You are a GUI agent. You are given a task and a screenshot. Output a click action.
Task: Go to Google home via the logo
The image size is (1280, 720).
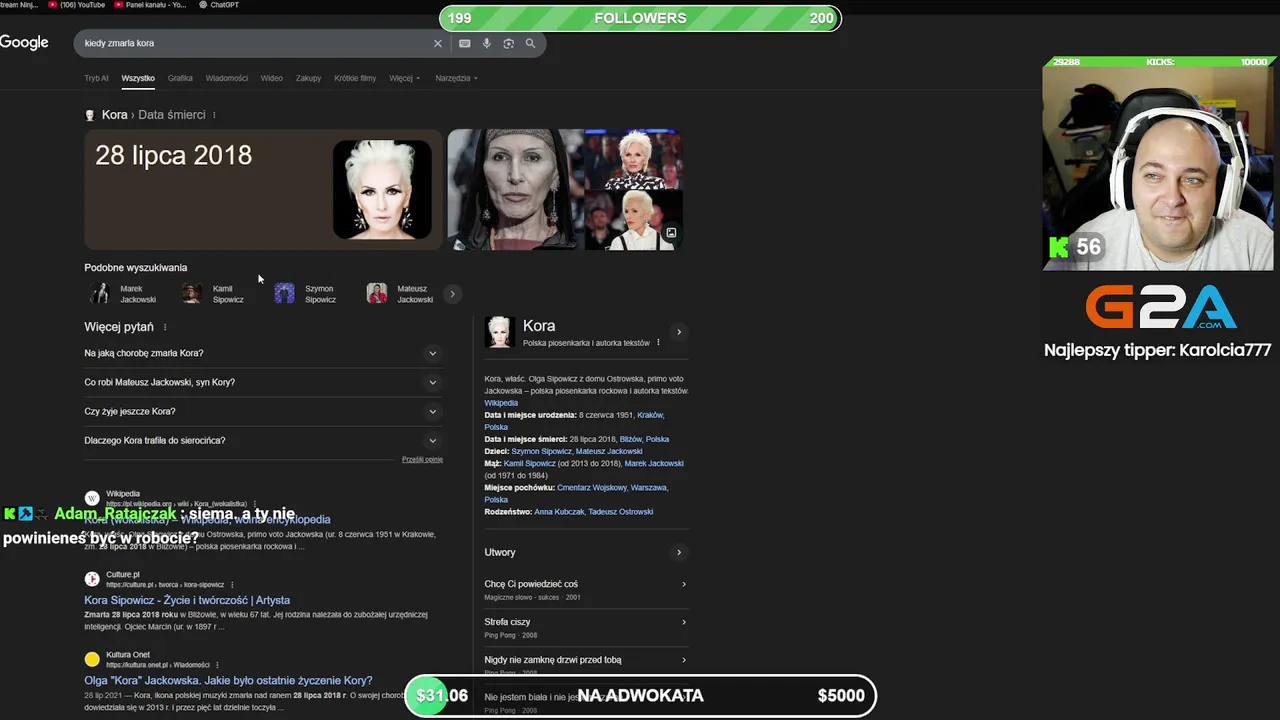[x=24, y=42]
